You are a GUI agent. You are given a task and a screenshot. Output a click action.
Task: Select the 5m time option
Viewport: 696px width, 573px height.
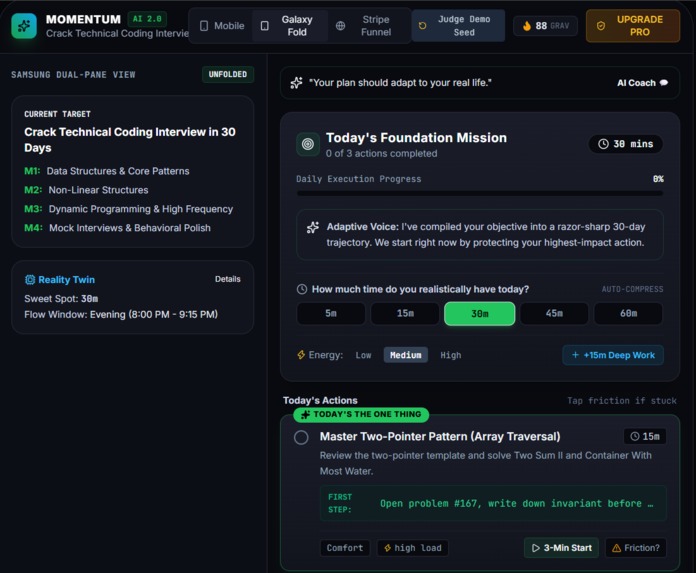[x=331, y=313]
